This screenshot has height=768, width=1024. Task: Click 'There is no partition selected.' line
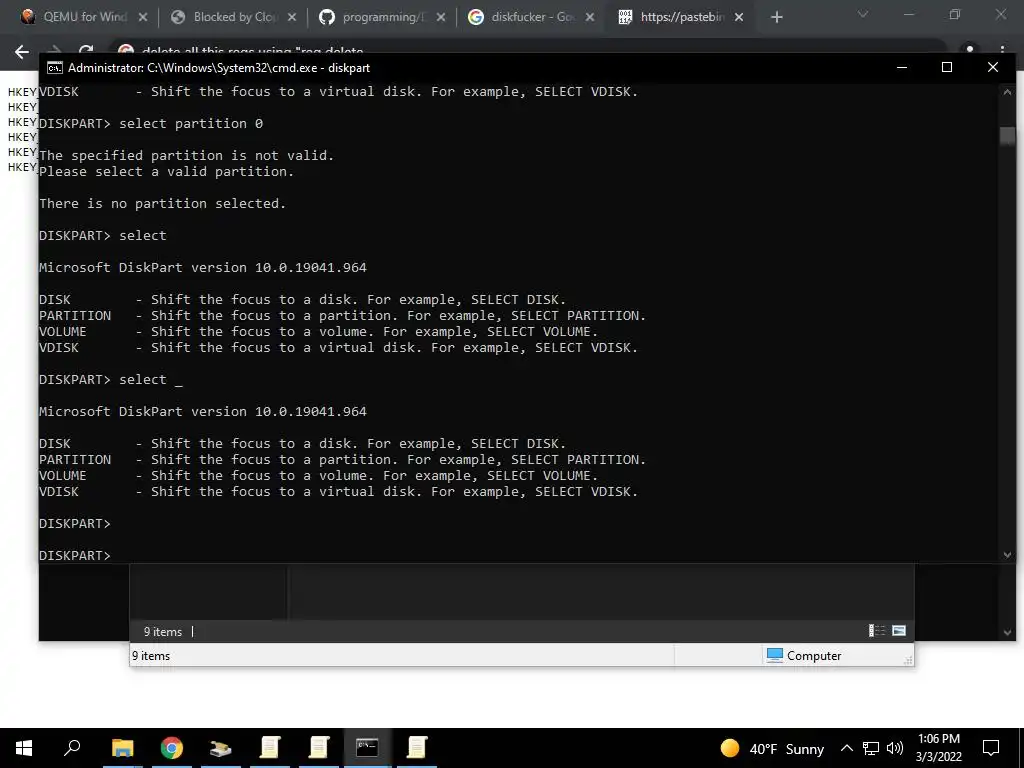click(x=163, y=204)
